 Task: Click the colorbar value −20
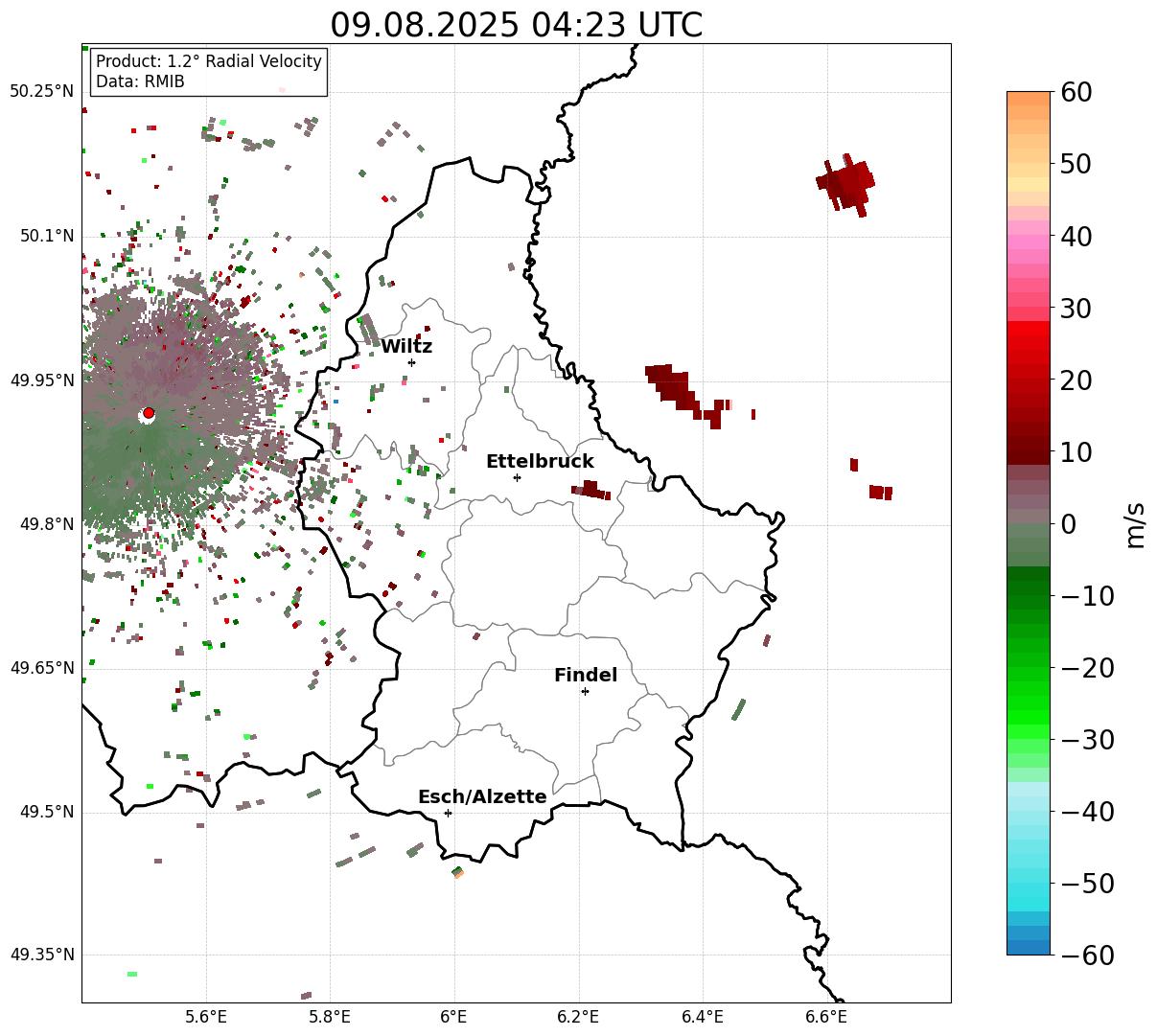pos(1087,668)
